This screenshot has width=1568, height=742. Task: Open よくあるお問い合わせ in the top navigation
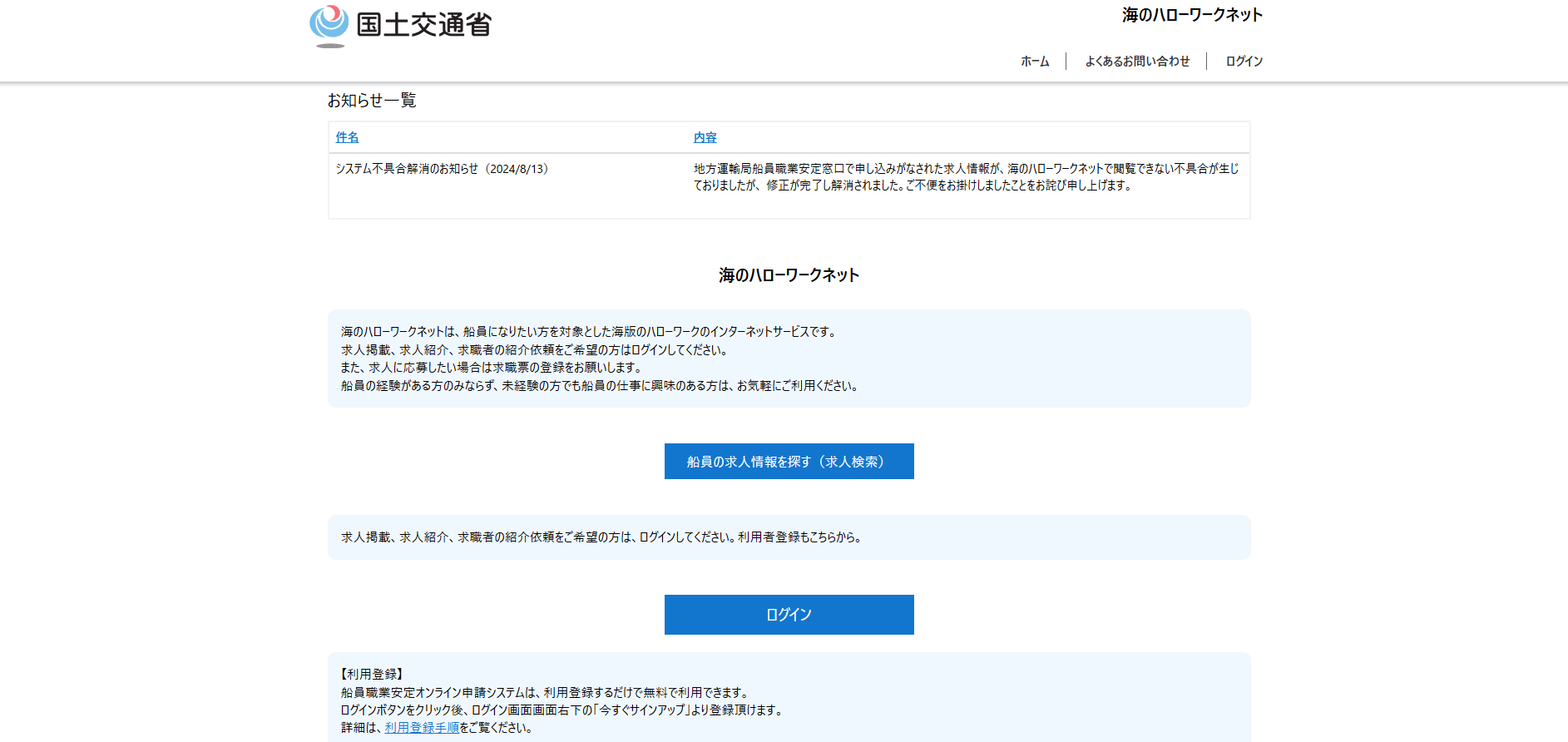coord(1137,62)
